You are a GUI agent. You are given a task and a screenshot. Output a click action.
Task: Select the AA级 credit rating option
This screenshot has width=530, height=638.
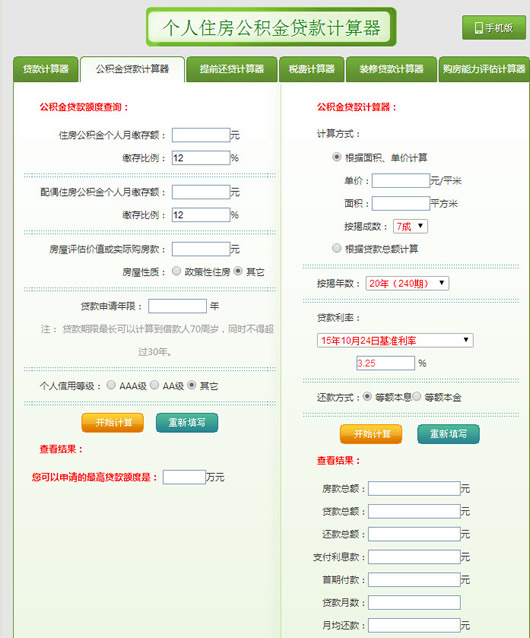[154, 385]
